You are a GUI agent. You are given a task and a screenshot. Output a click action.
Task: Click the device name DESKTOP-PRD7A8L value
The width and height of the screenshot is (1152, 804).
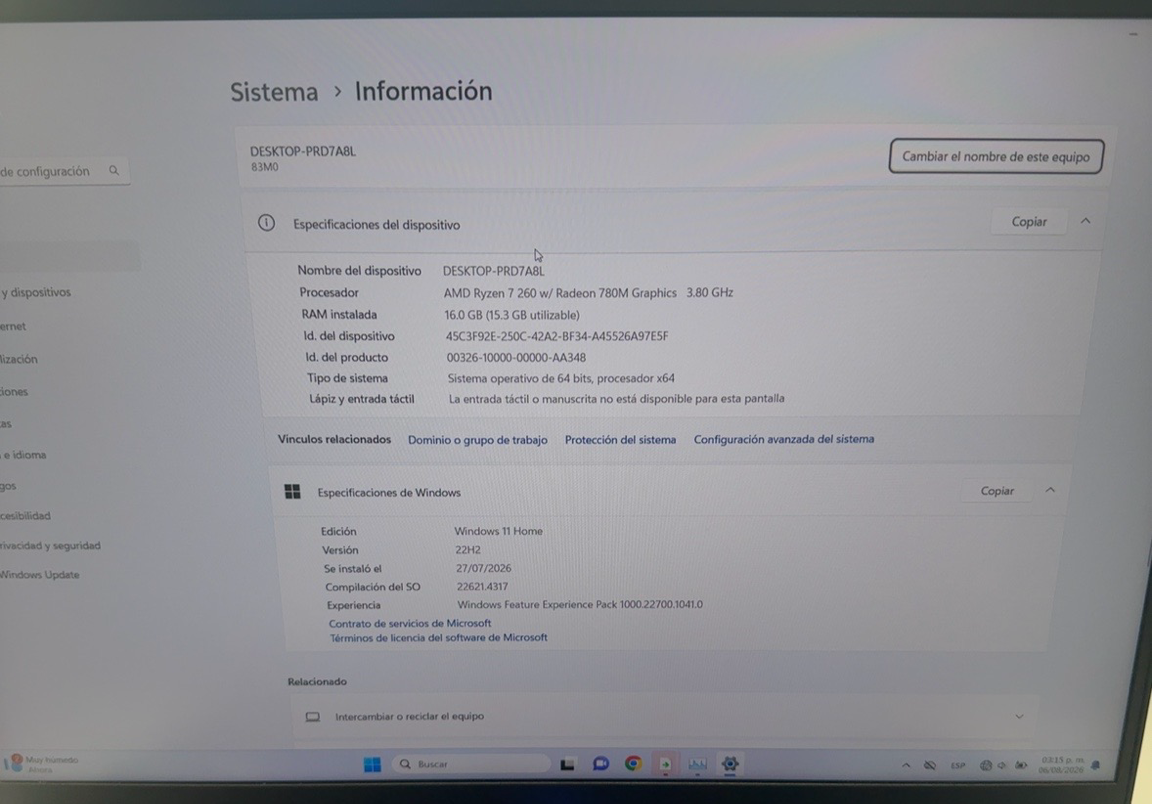[494, 271]
